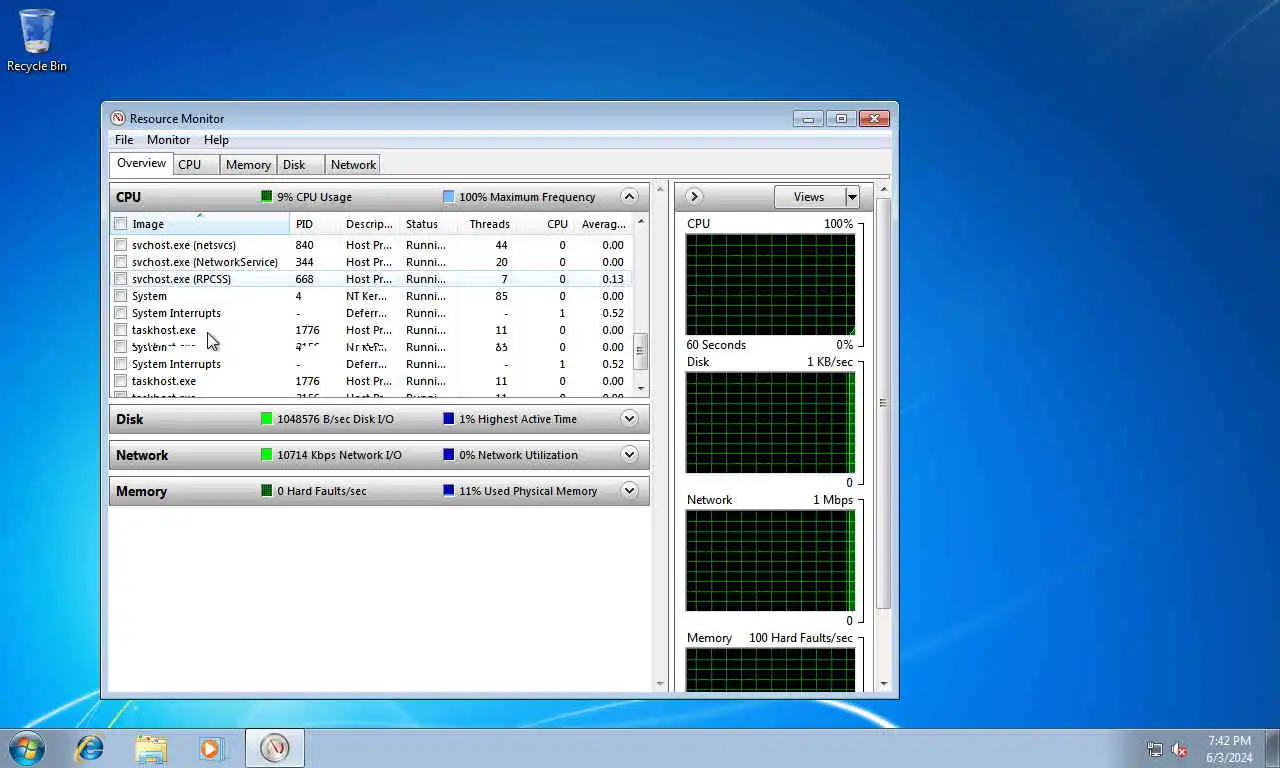Click the 0.13 average CPU value
The height and width of the screenshot is (768, 1280).
click(x=613, y=279)
